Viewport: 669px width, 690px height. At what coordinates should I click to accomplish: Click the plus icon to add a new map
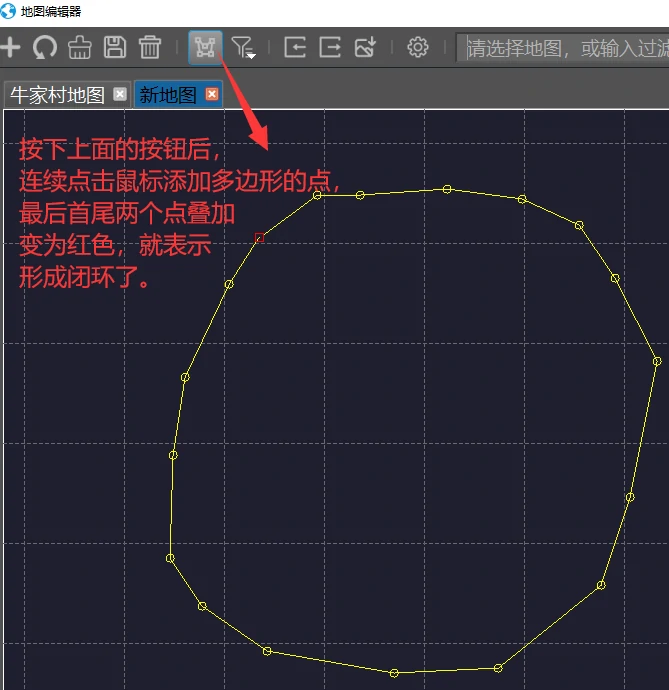tap(10, 47)
